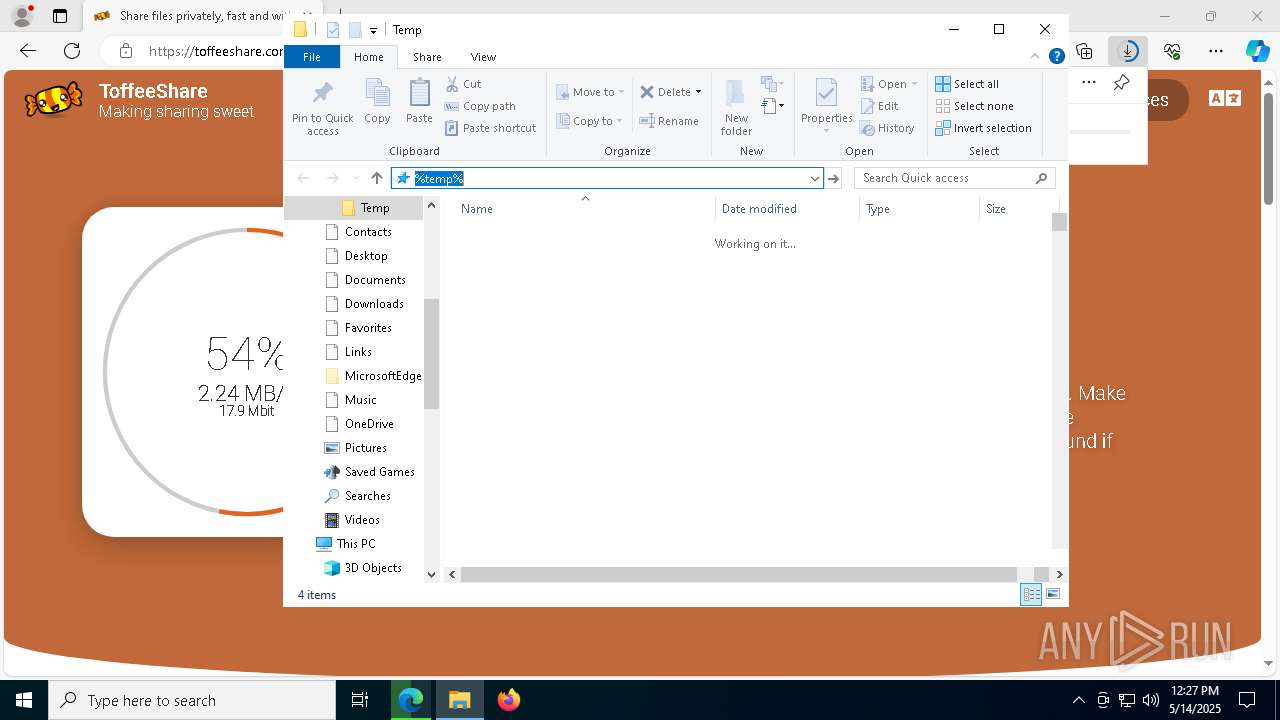Switch to Large icons view

pyautogui.click(x=1053, y=595)
